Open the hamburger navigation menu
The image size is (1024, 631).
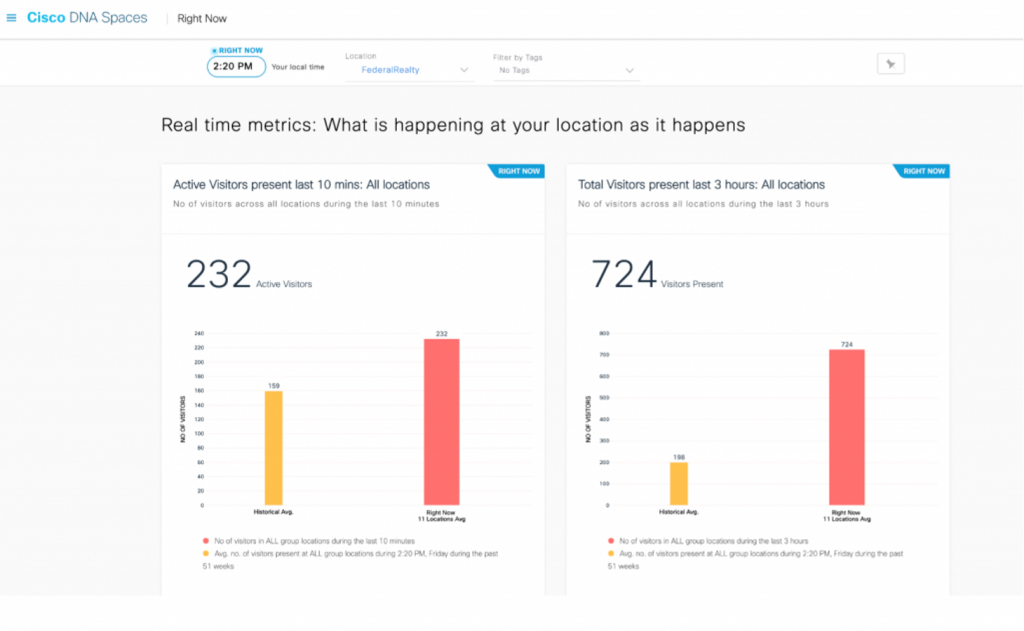coord(12,16)
